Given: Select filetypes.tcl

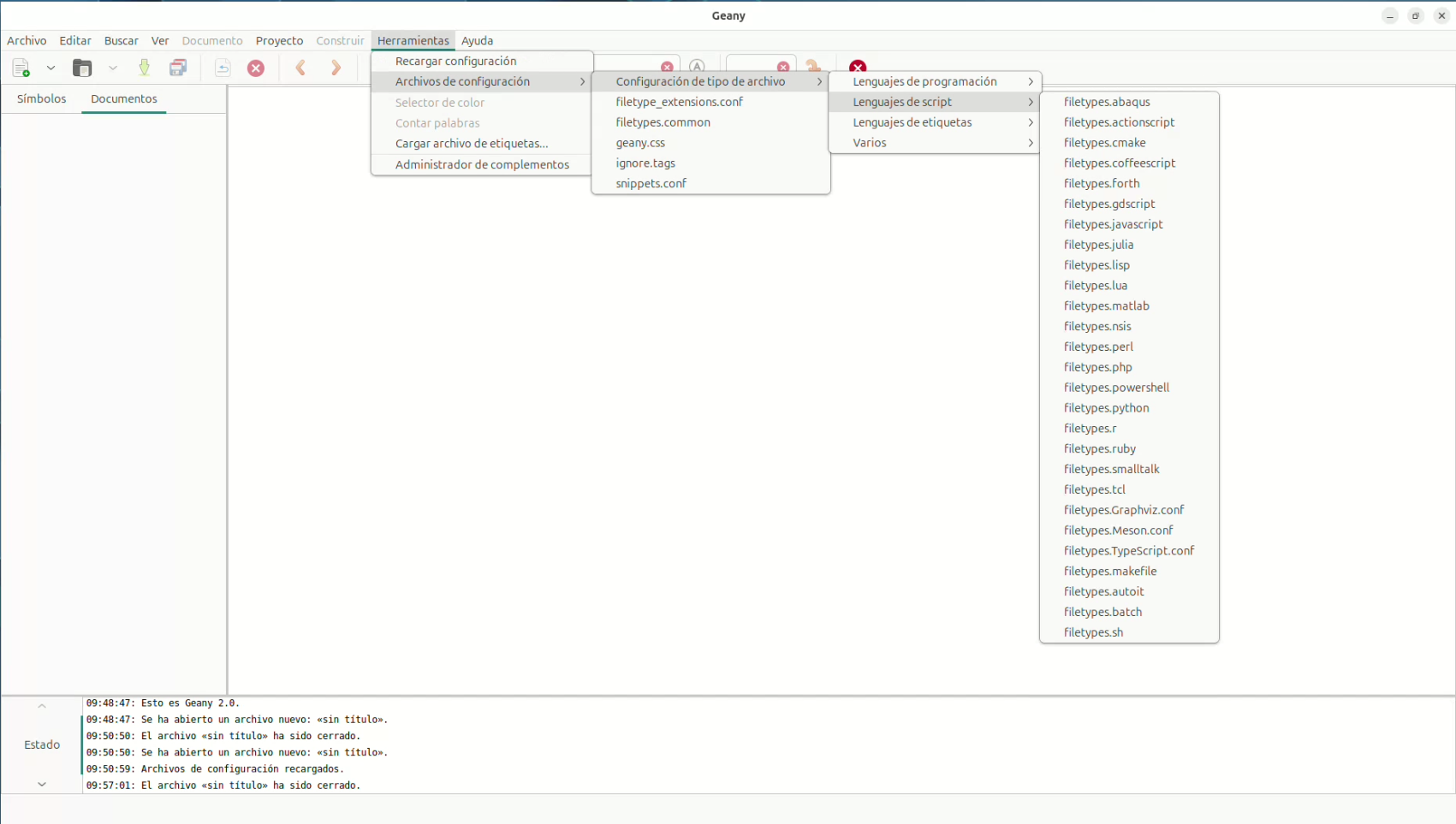Looking at the screenshot, I should click(x=1129, y=489).
